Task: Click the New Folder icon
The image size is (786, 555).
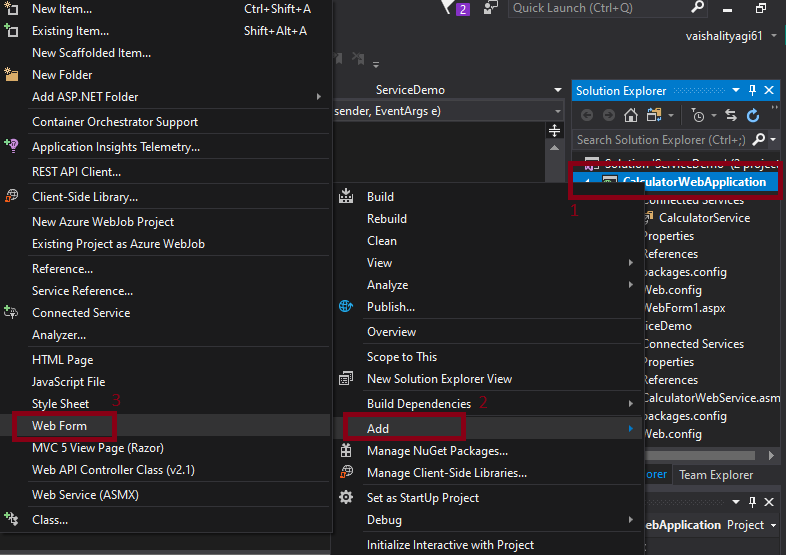Action: tap(11, 75)
